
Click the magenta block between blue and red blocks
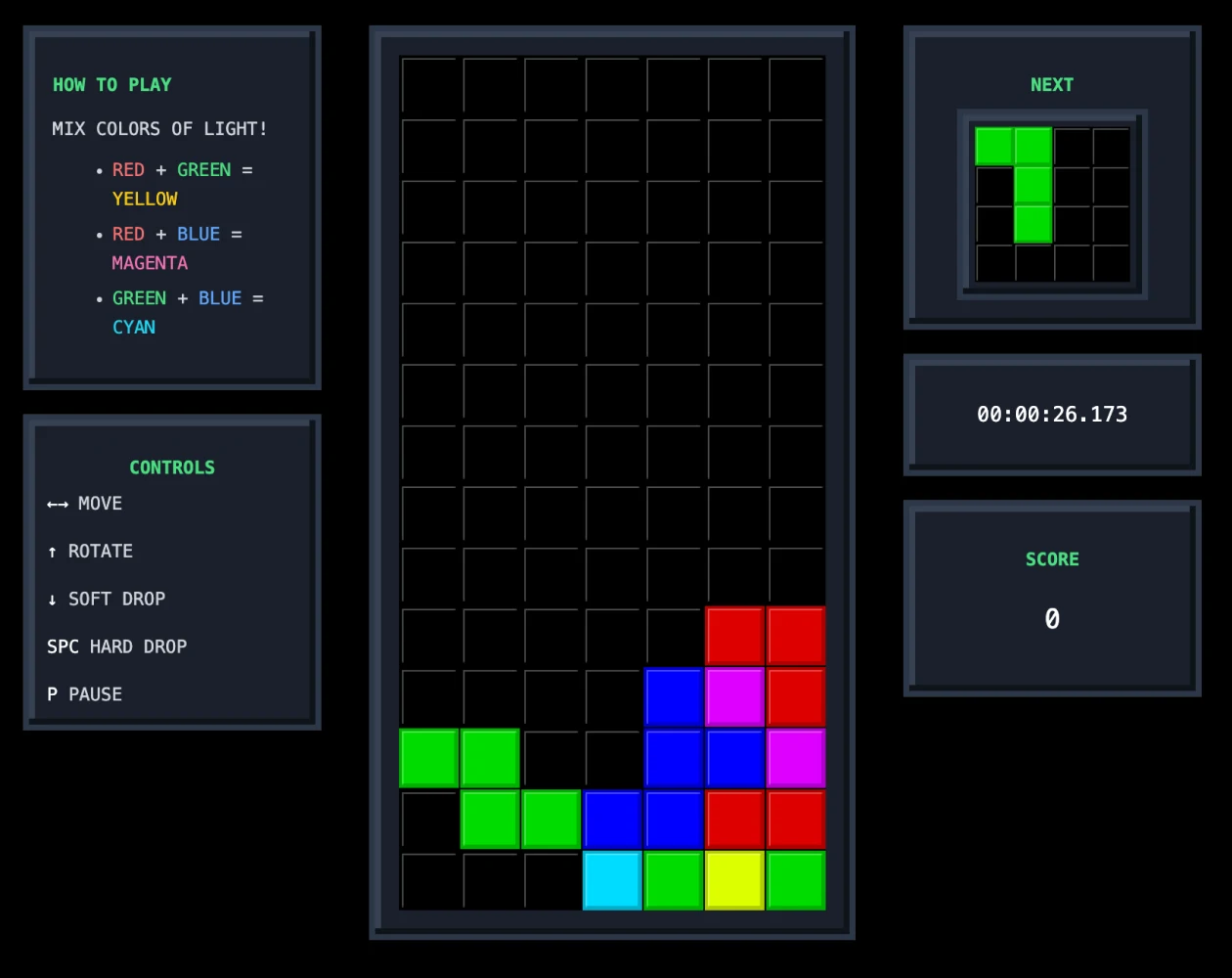point(735,697)
